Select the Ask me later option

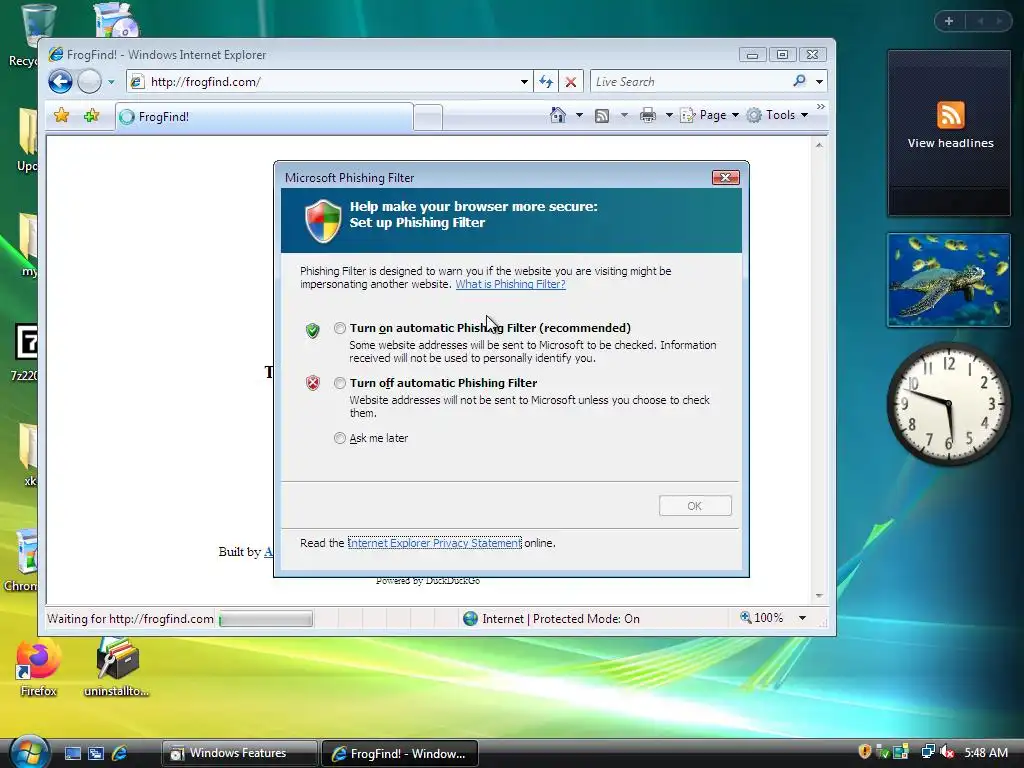340,438
